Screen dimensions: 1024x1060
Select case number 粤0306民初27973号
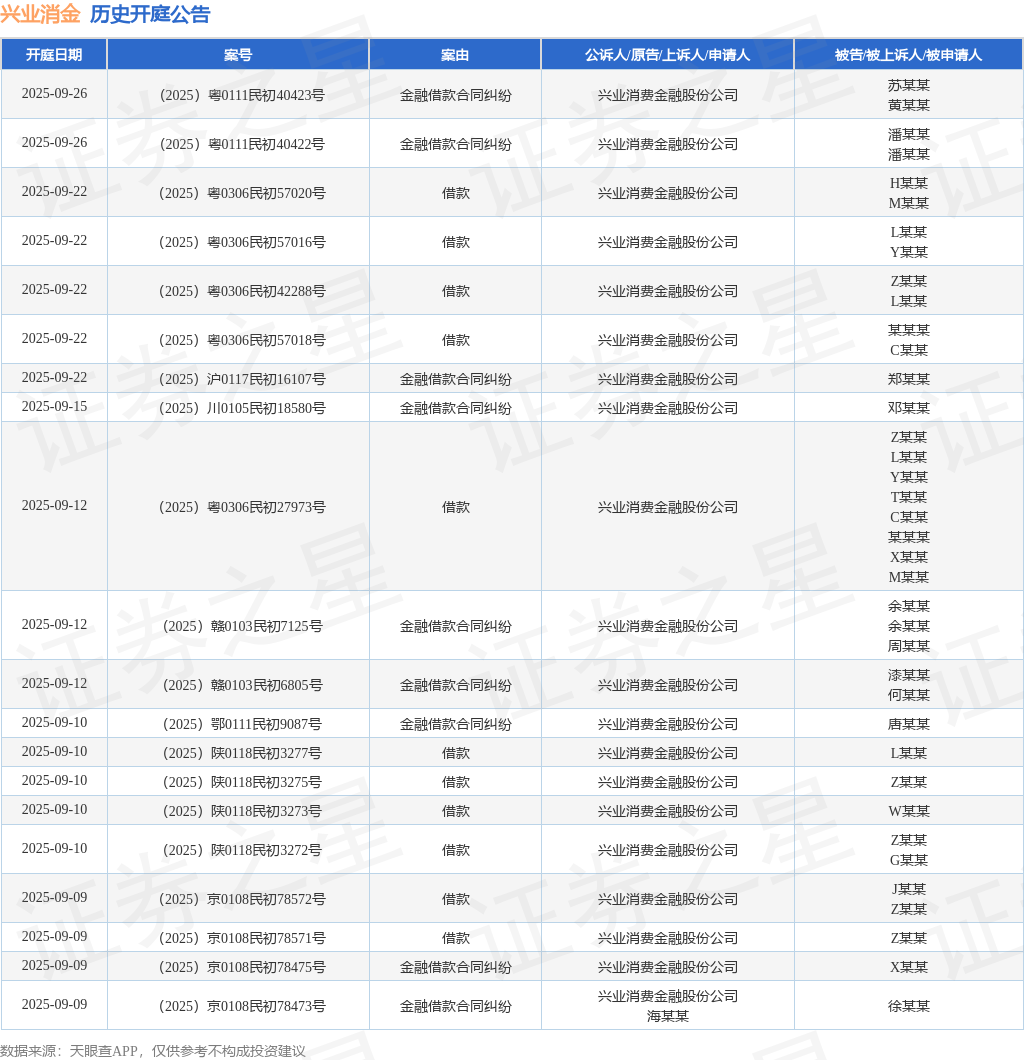(242, 507)
